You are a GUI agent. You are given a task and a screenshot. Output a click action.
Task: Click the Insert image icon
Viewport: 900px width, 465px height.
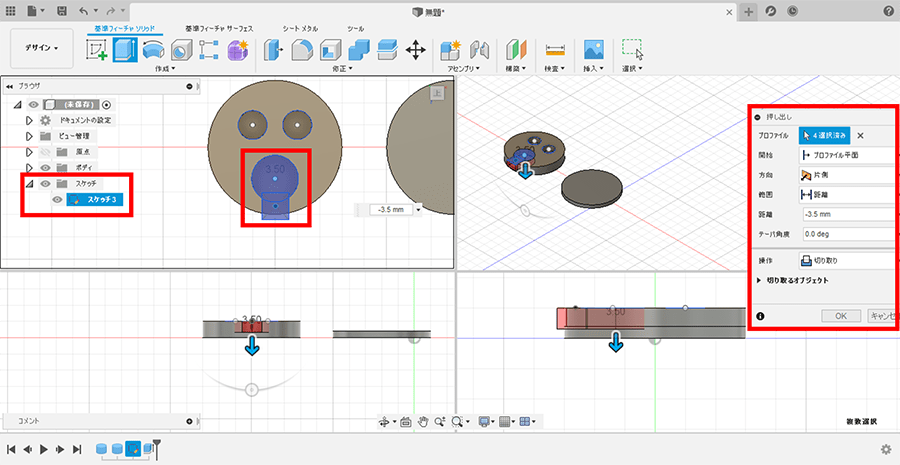[x=594, y=49]
